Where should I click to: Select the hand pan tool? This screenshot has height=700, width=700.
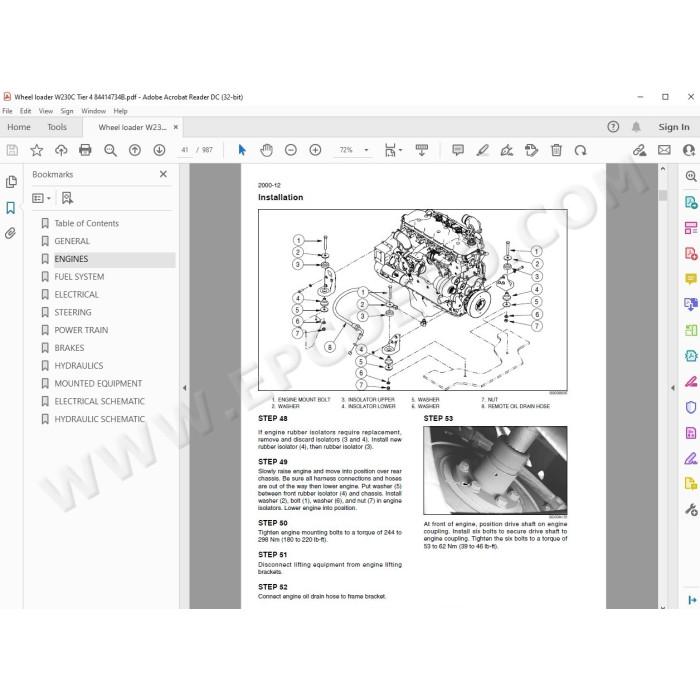[x=267, y=150]
